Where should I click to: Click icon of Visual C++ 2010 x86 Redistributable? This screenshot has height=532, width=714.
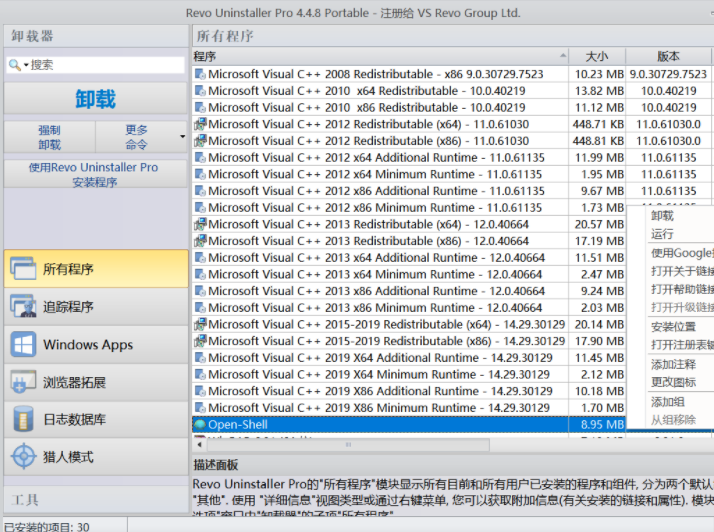coord(200,107)
